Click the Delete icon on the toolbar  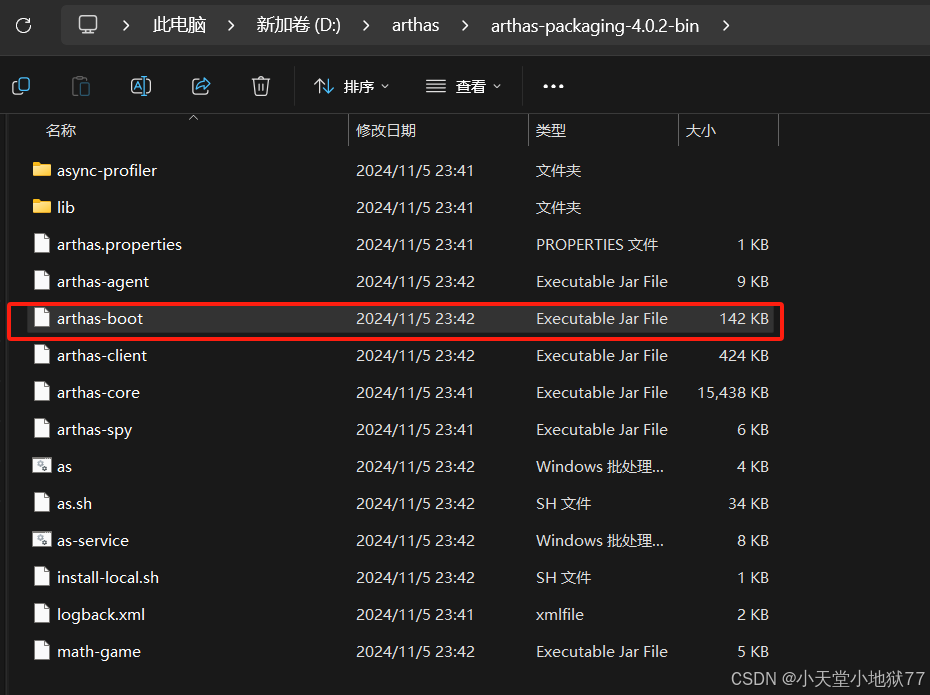point(261,86)
